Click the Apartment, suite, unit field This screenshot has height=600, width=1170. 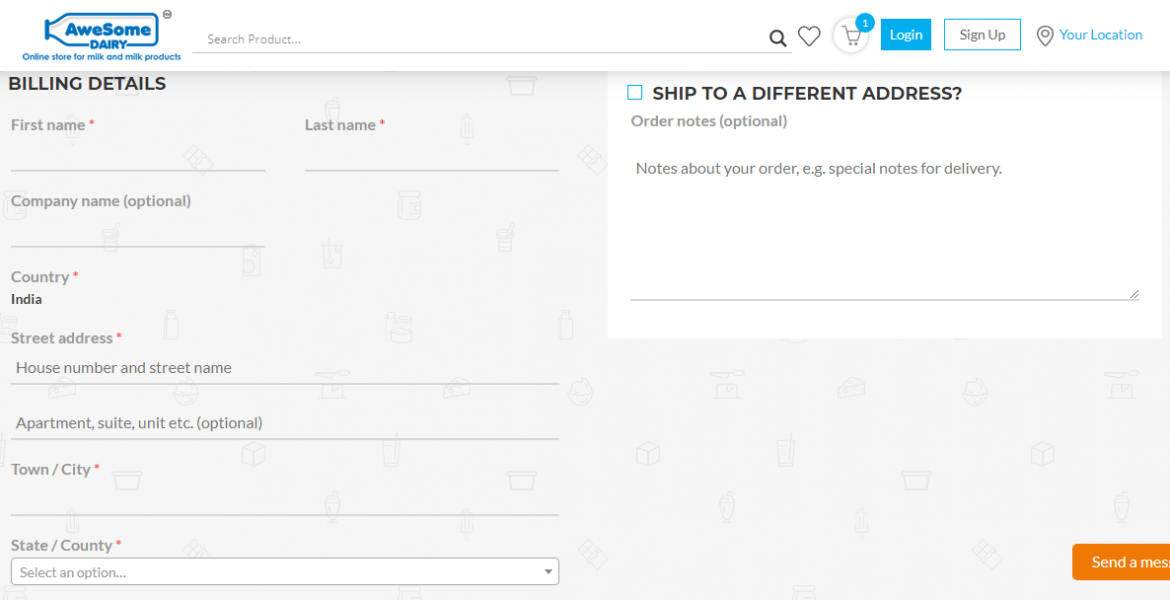(x=284, y=423)
